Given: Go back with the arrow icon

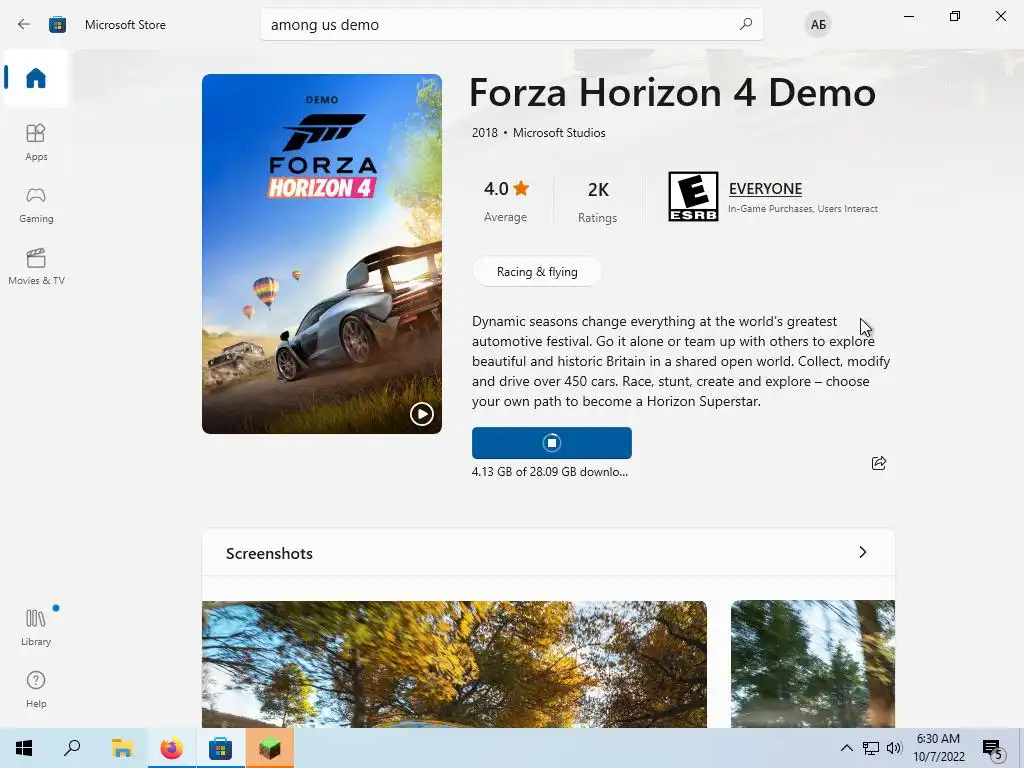Looking at the screenshot, I should coord(24,25).
